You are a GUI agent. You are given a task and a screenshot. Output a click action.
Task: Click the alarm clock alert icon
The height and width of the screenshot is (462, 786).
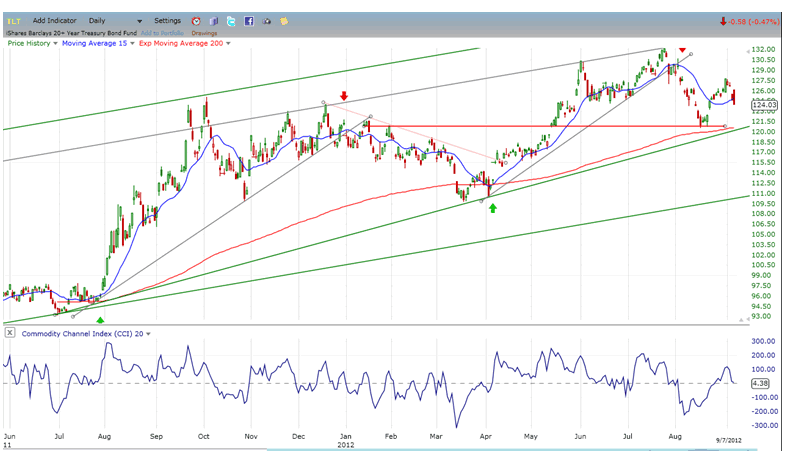[196, 20]
